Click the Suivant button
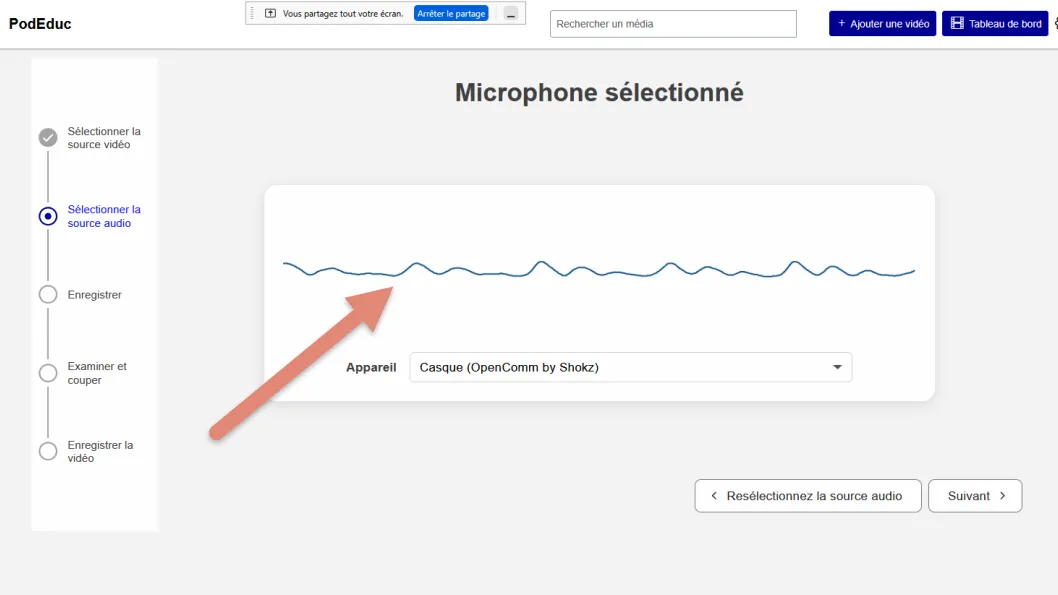The width and height of the screenshot is (1058, 595). pyautogui.click(x=975, y=496)
